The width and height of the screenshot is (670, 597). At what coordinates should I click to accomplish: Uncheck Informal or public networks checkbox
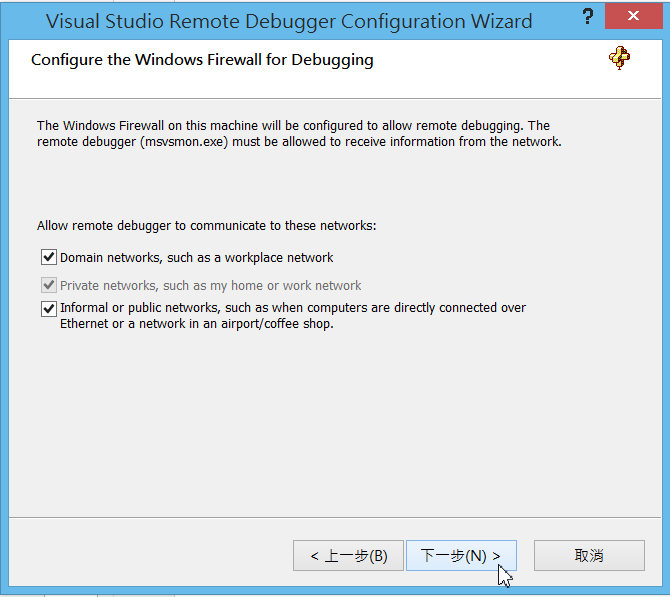49,308
